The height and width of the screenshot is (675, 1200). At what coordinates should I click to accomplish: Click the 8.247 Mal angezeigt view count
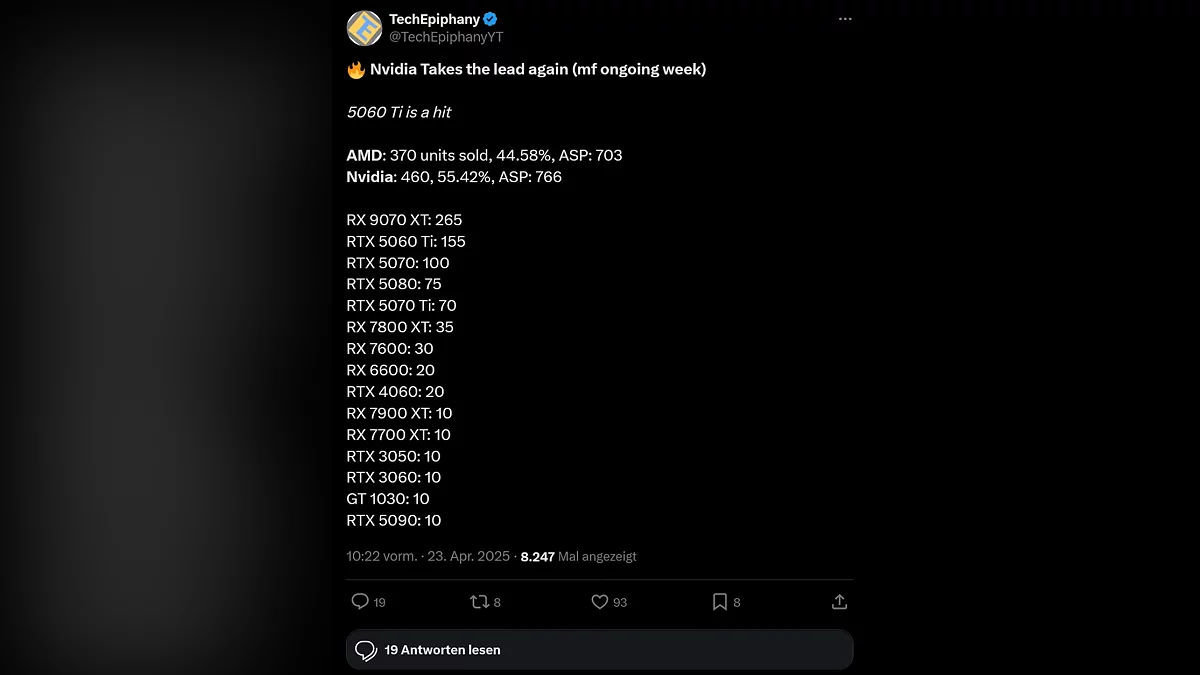(578, 556)
